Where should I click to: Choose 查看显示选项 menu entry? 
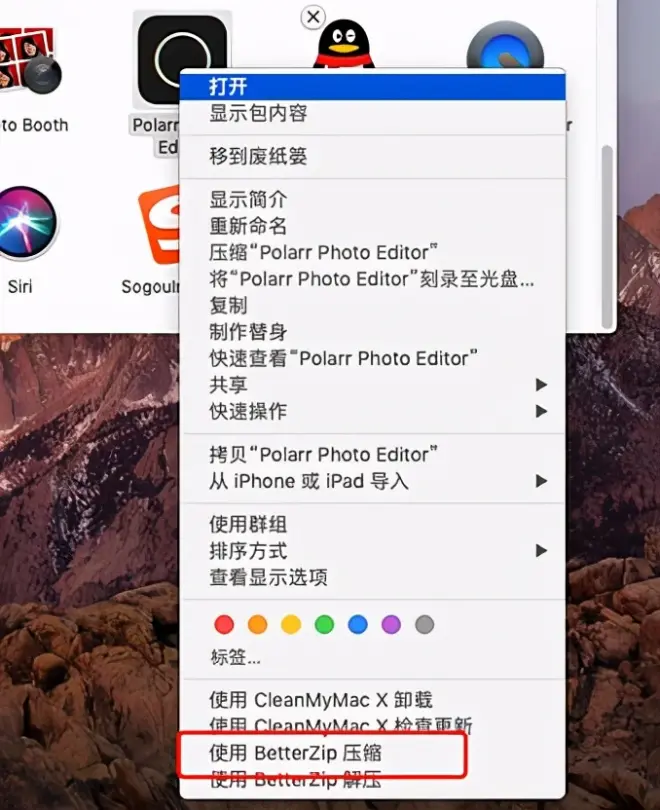click(x=372, y=577)
